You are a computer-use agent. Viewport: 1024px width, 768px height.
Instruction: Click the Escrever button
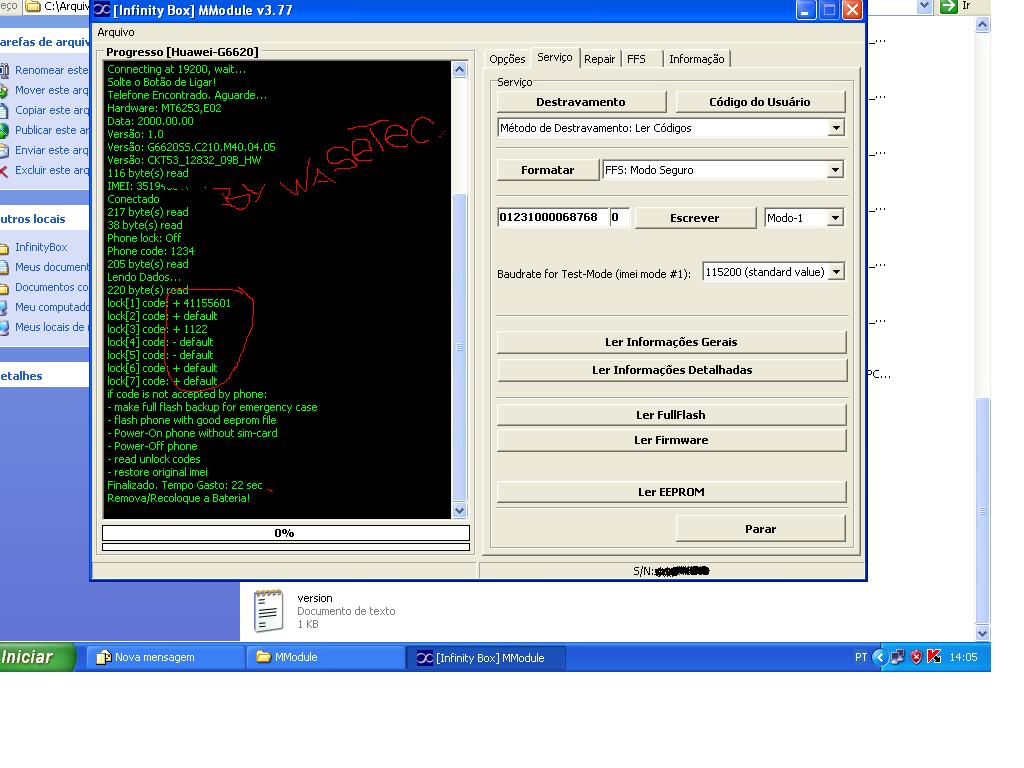click(694, 217)
